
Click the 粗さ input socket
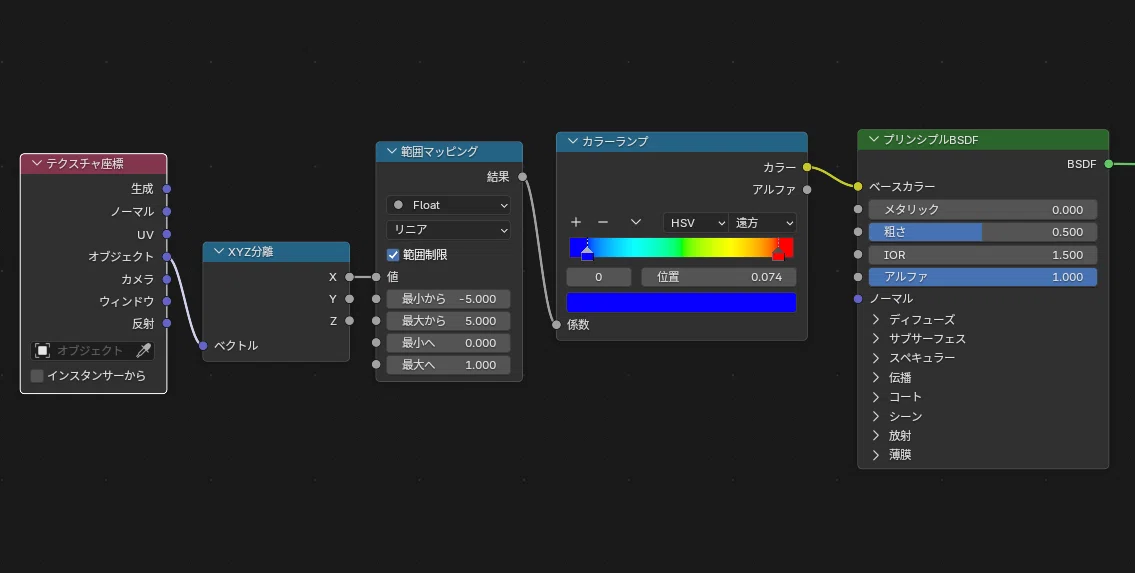tap(858, 232)
